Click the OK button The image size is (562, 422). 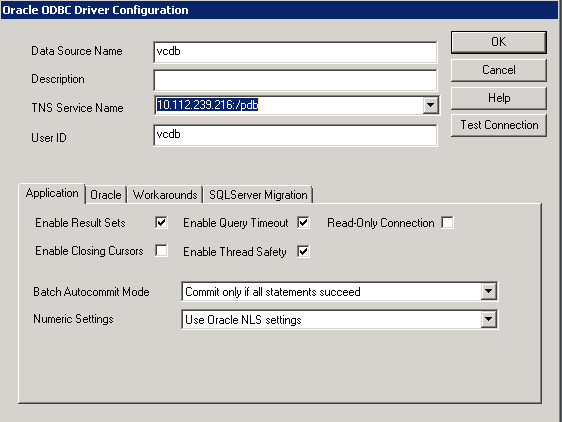click(499, 42)
